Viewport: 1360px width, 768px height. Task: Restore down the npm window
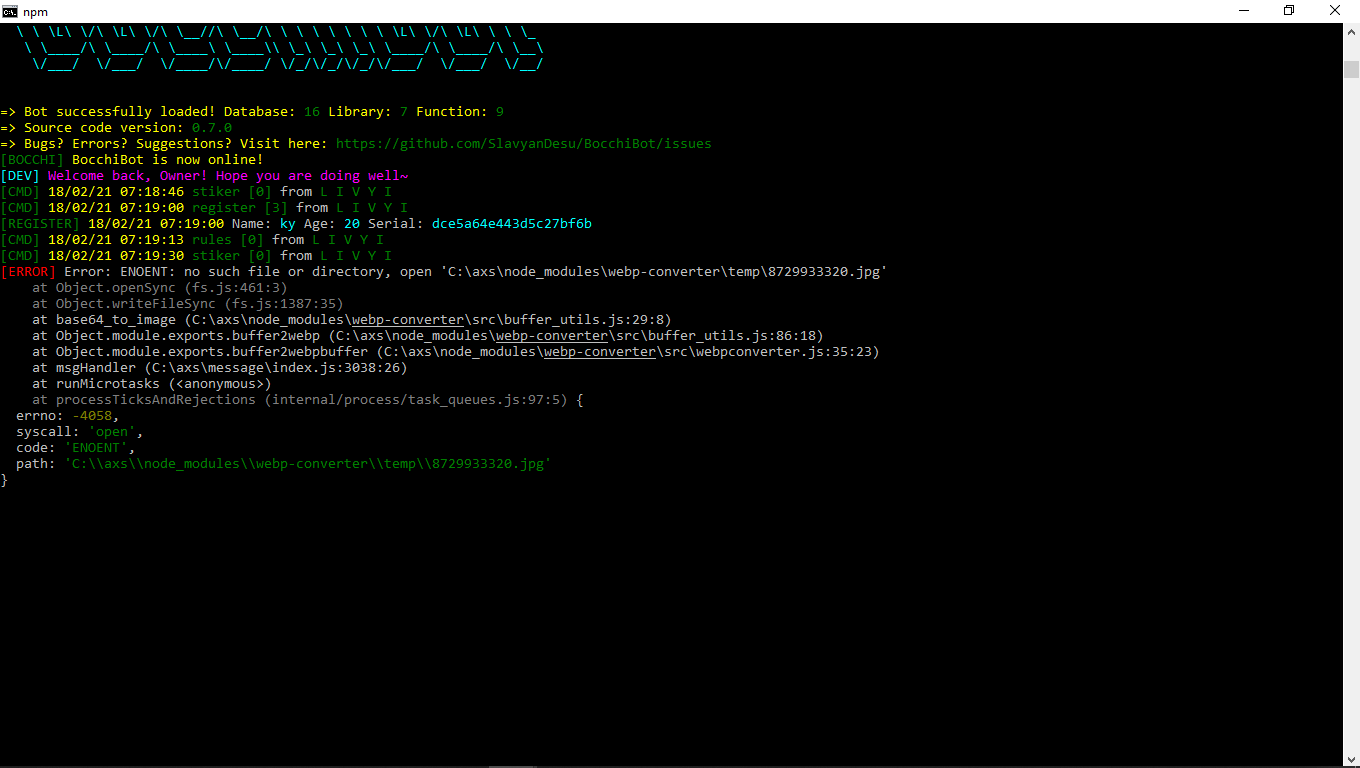1289,11
